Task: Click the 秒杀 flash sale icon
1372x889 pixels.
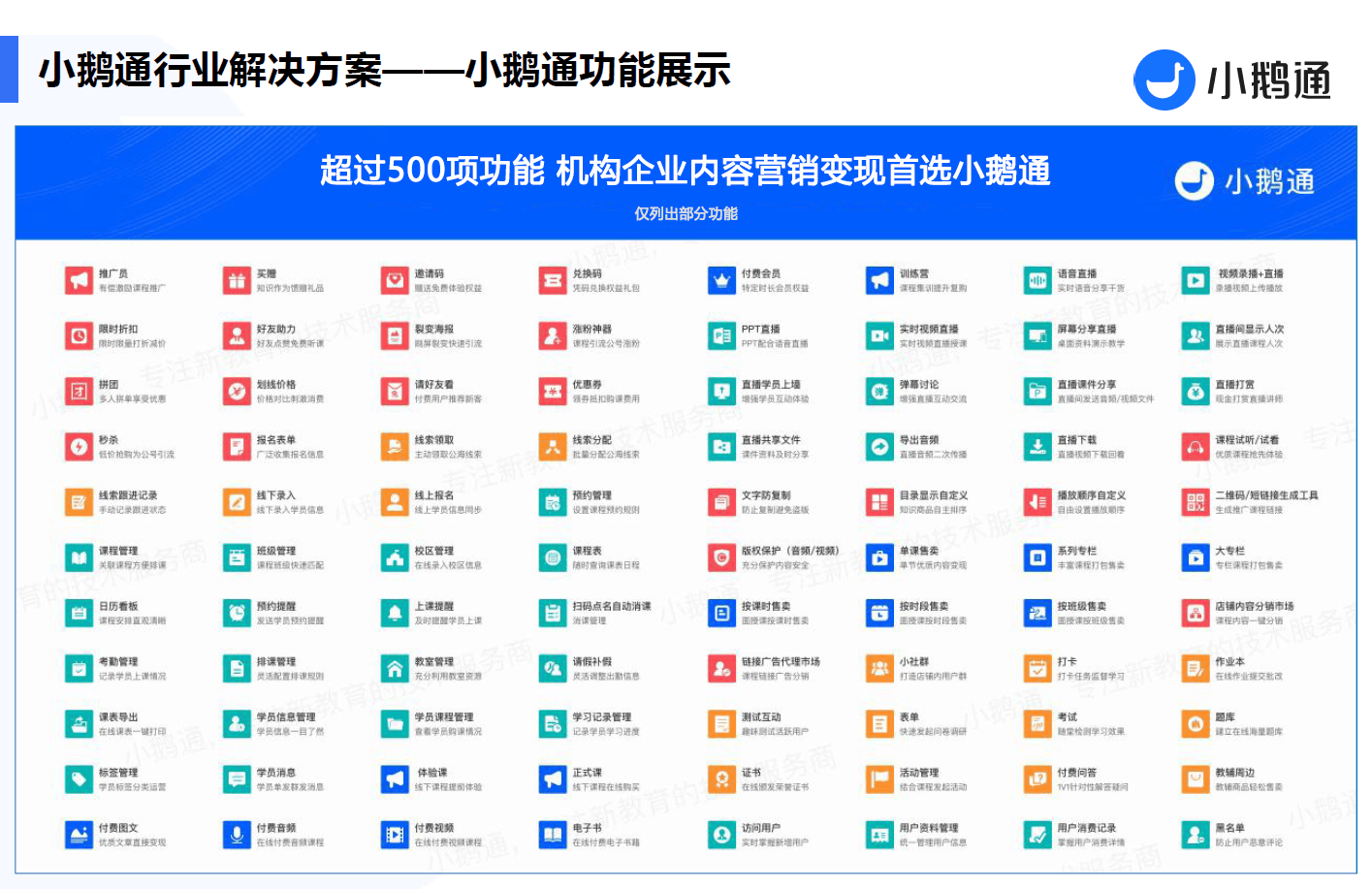Action: tap(78, 446)
